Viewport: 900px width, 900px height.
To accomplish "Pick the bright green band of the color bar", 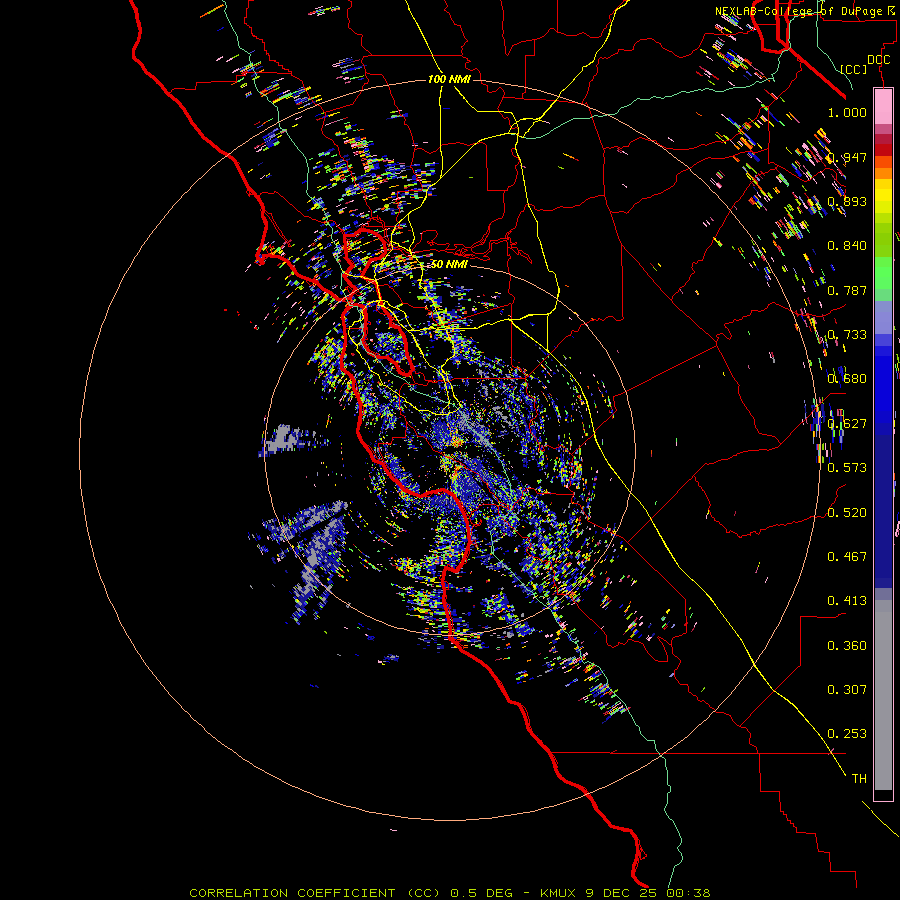I will pyautogui.click(x=883, y=273).
